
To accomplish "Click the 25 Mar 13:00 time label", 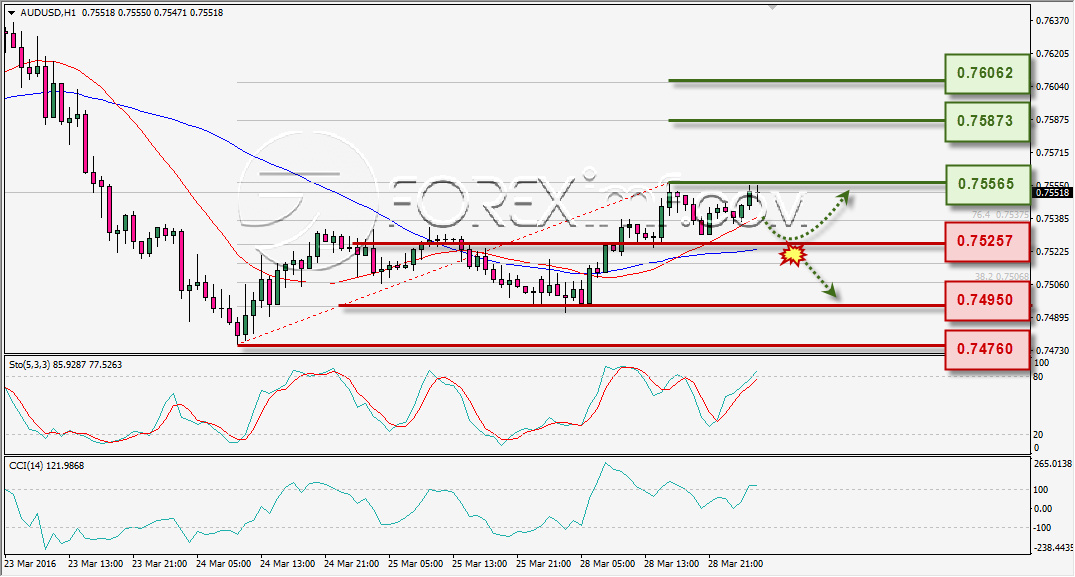I will click(479, 564).
